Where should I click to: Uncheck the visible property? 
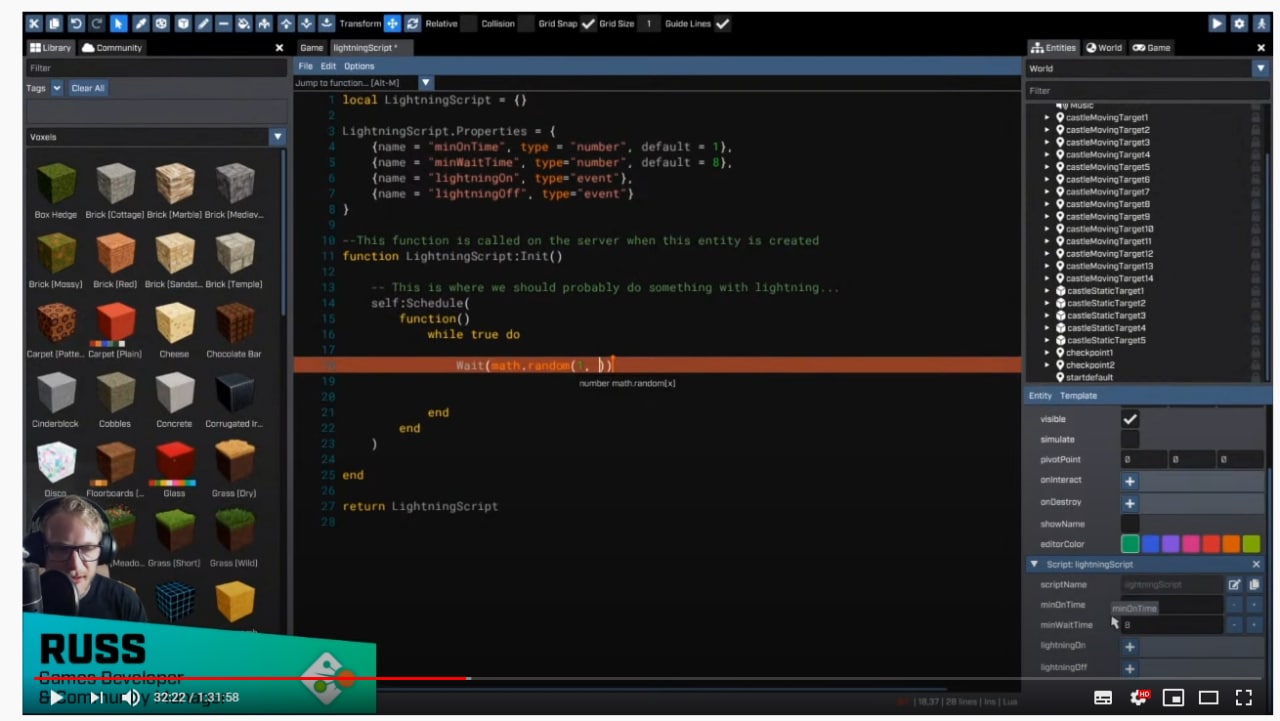[x=1130, y=419]
